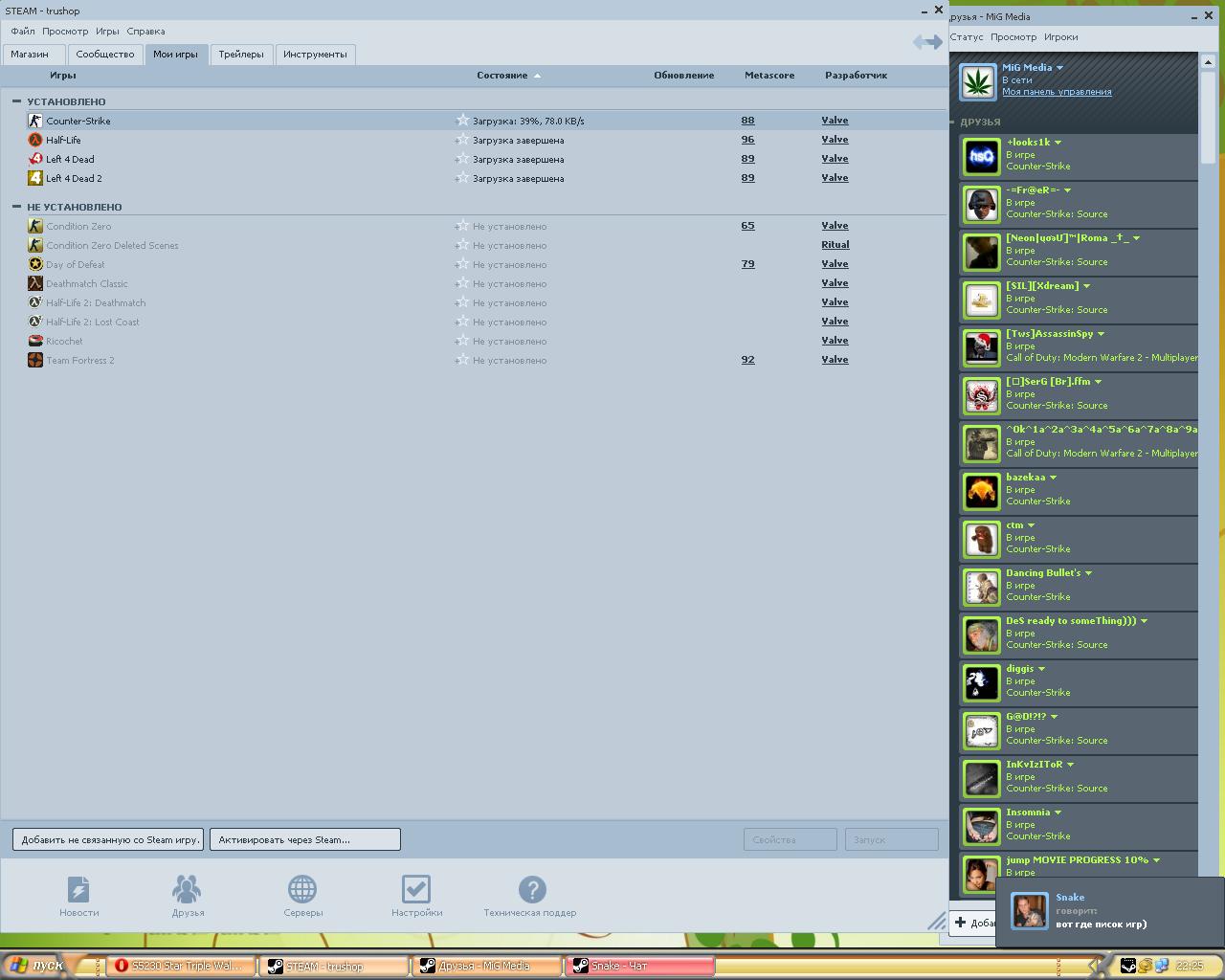Click Добавить не связанную со Steam игру button
The height and width of the screenshot is (980, 1225).
point(108,839)
